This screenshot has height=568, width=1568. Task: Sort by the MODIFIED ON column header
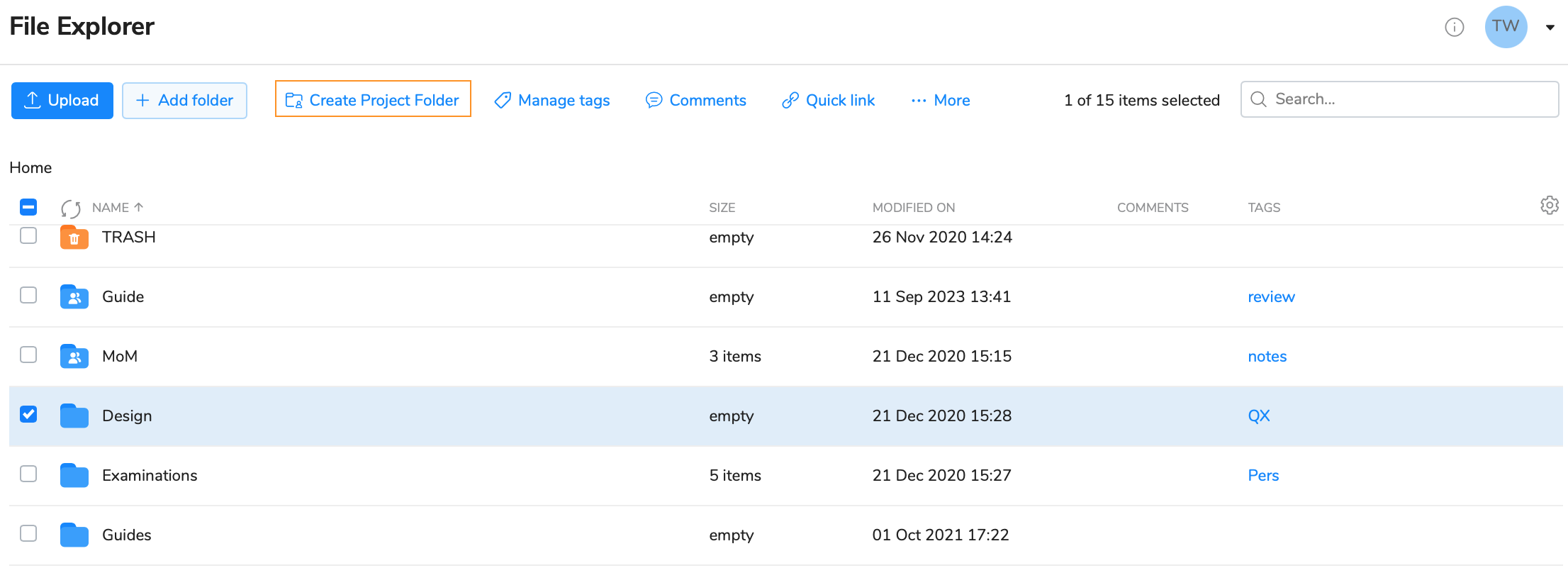click(914, 208)
